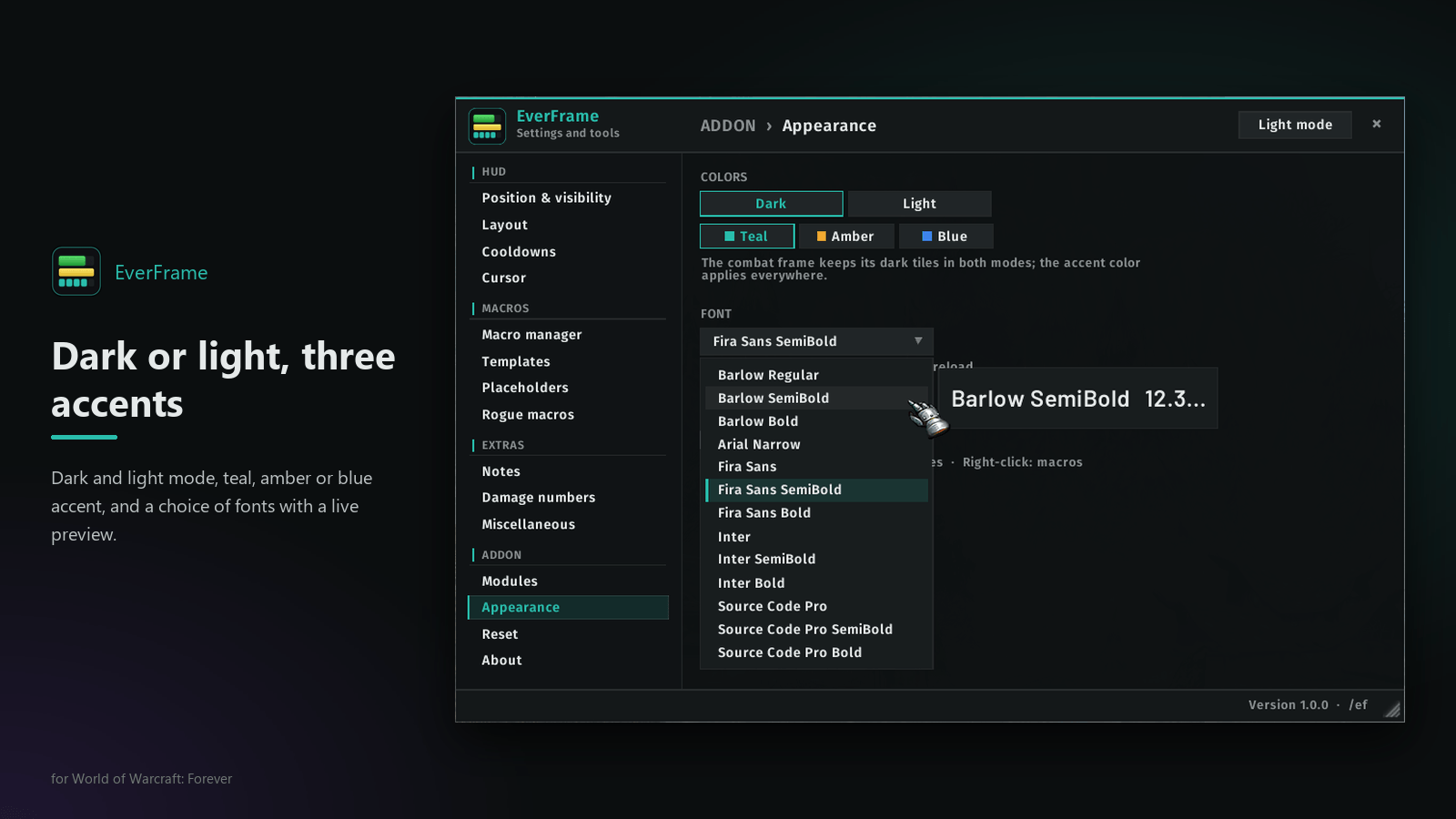Choose Source Code Pro Bold font option
Viewport: 1456px width, 819px height.
point(816,652)
